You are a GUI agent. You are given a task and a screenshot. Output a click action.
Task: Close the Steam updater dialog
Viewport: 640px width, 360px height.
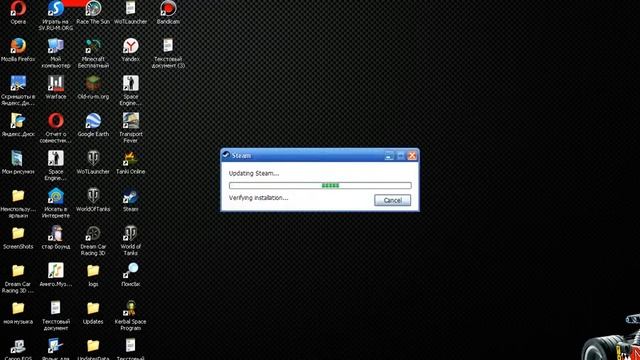click(x=412, y=156)
